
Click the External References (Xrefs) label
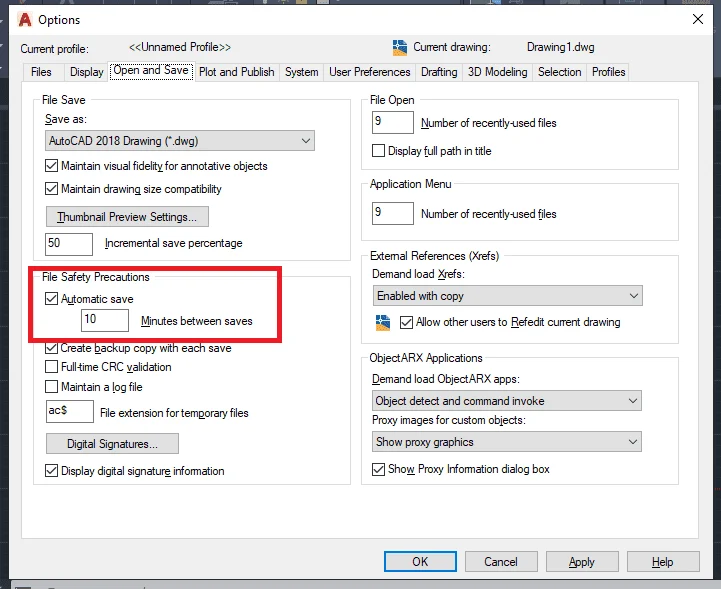click(x=435, y=256)
